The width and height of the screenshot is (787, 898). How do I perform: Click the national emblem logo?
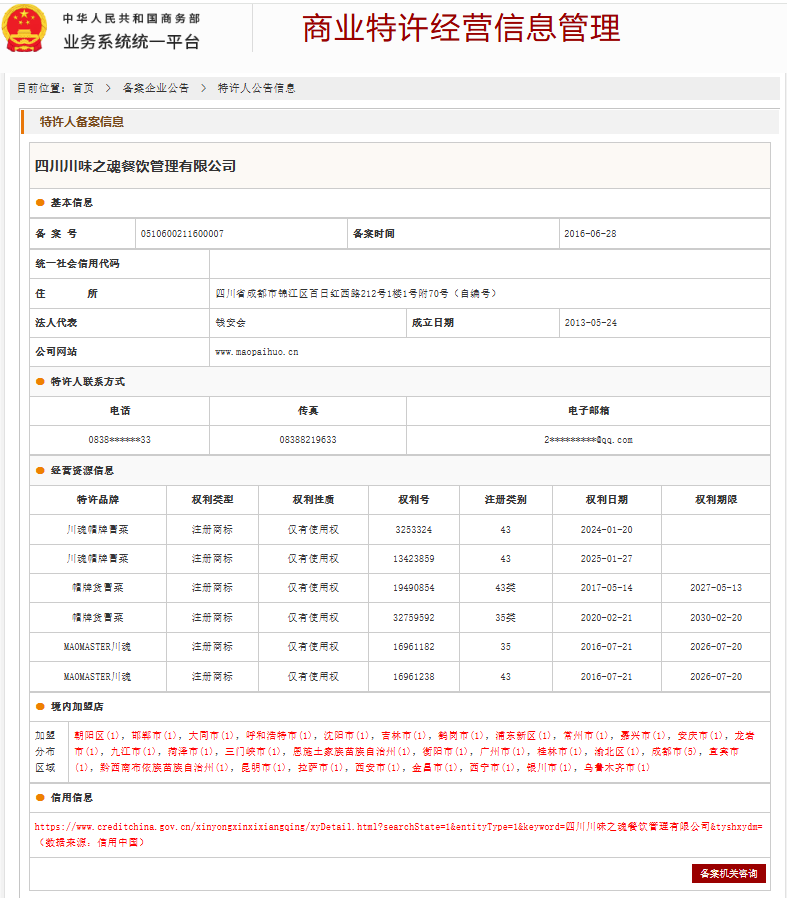point(24,29)
